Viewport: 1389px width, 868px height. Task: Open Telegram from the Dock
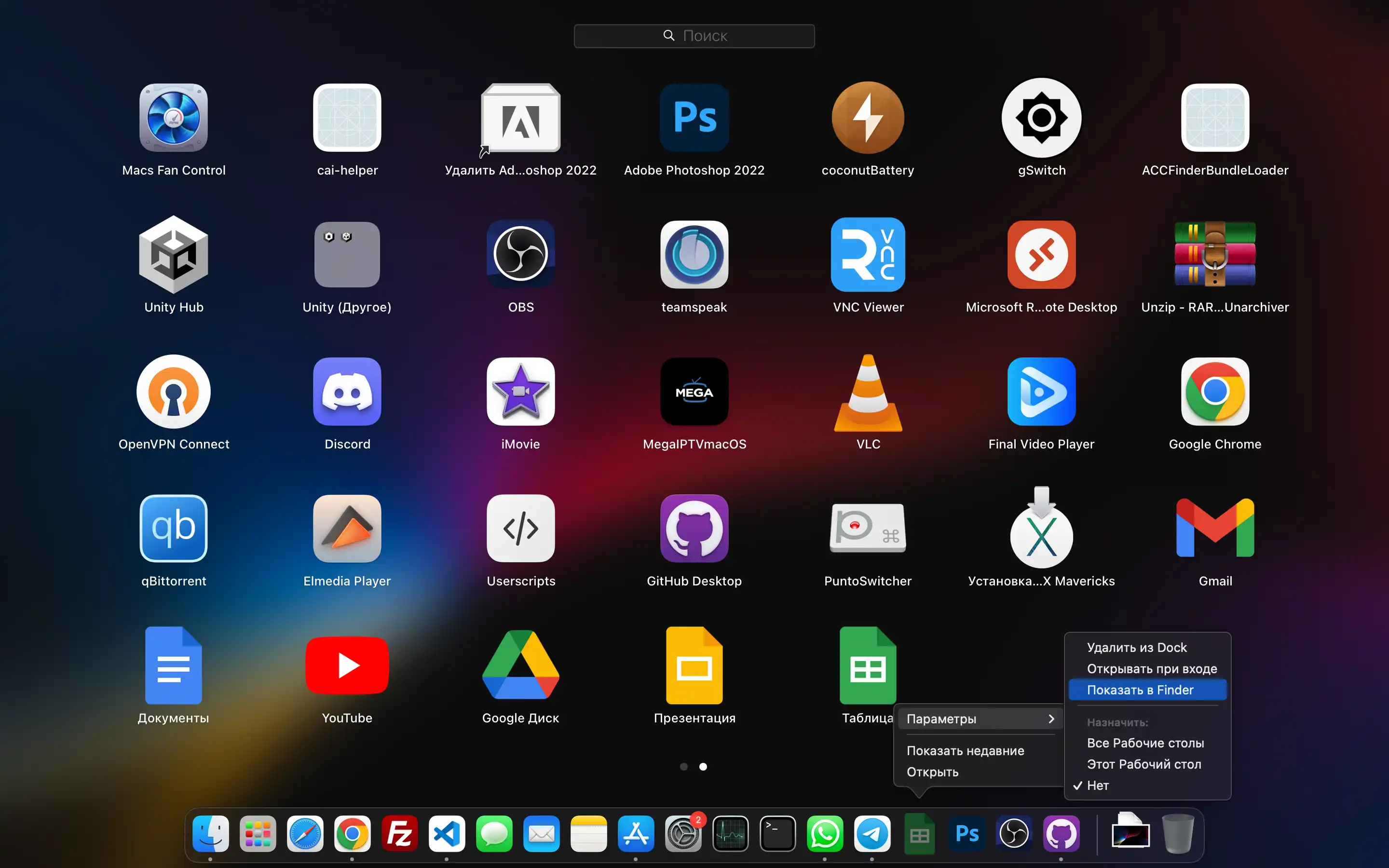coord(872,833)
